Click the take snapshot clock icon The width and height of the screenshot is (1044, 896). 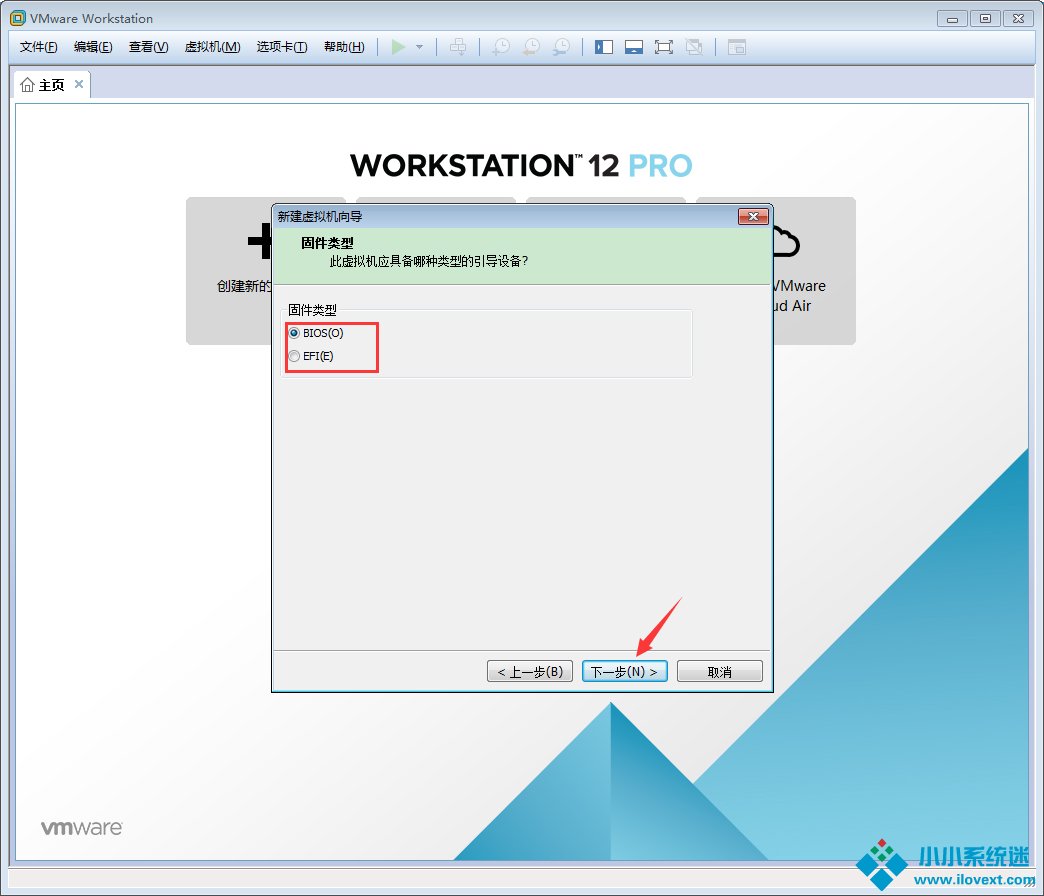click(501, 47)
